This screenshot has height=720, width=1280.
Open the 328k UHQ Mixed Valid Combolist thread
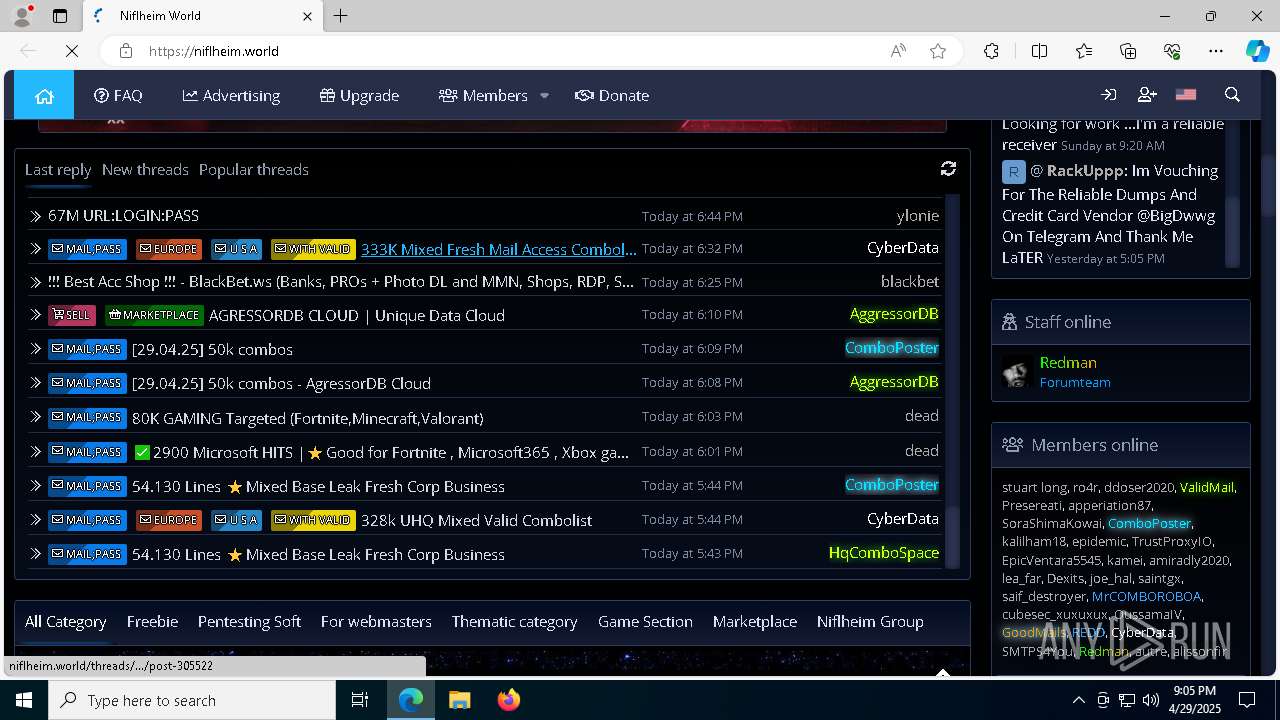(476, 520)
